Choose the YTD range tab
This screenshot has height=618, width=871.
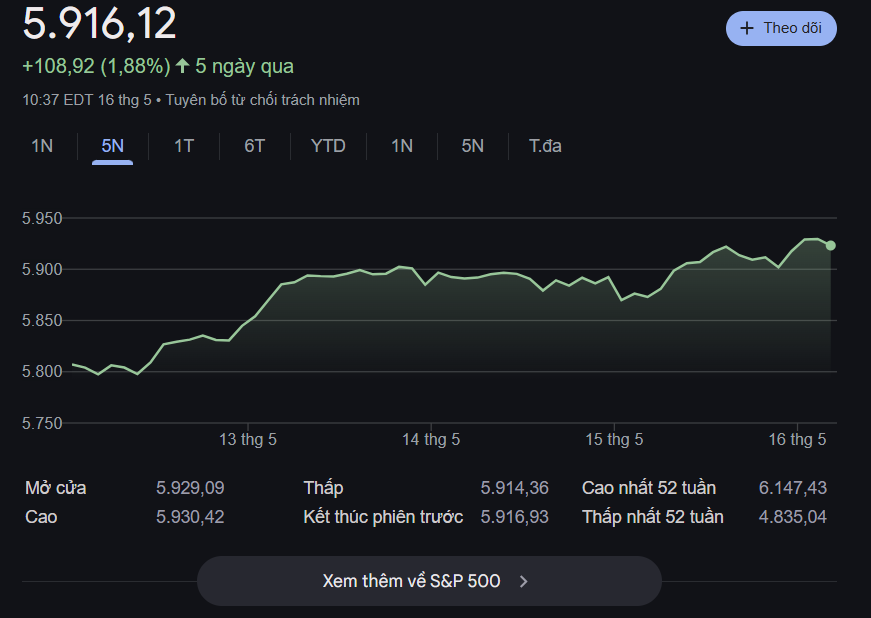click(328, 146)
